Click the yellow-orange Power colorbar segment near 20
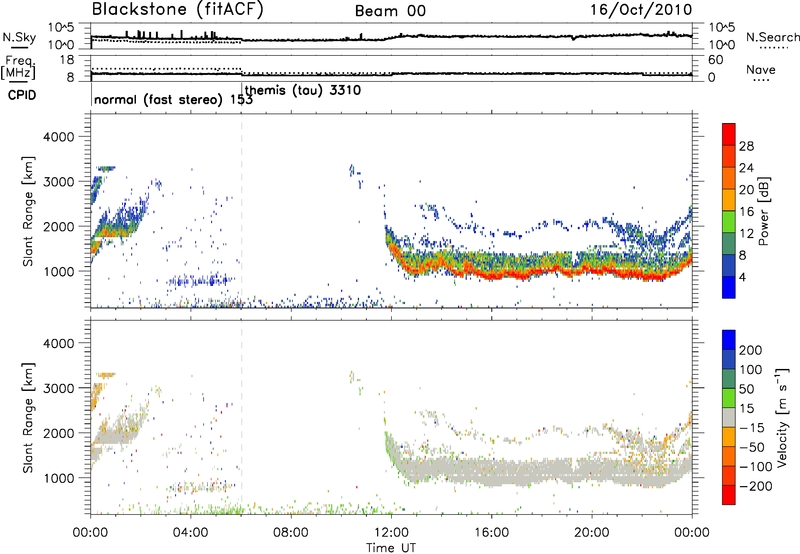Image resolution: width=800 pixels, height=554 pixels. pyautogui.click(x=729, y=200)
